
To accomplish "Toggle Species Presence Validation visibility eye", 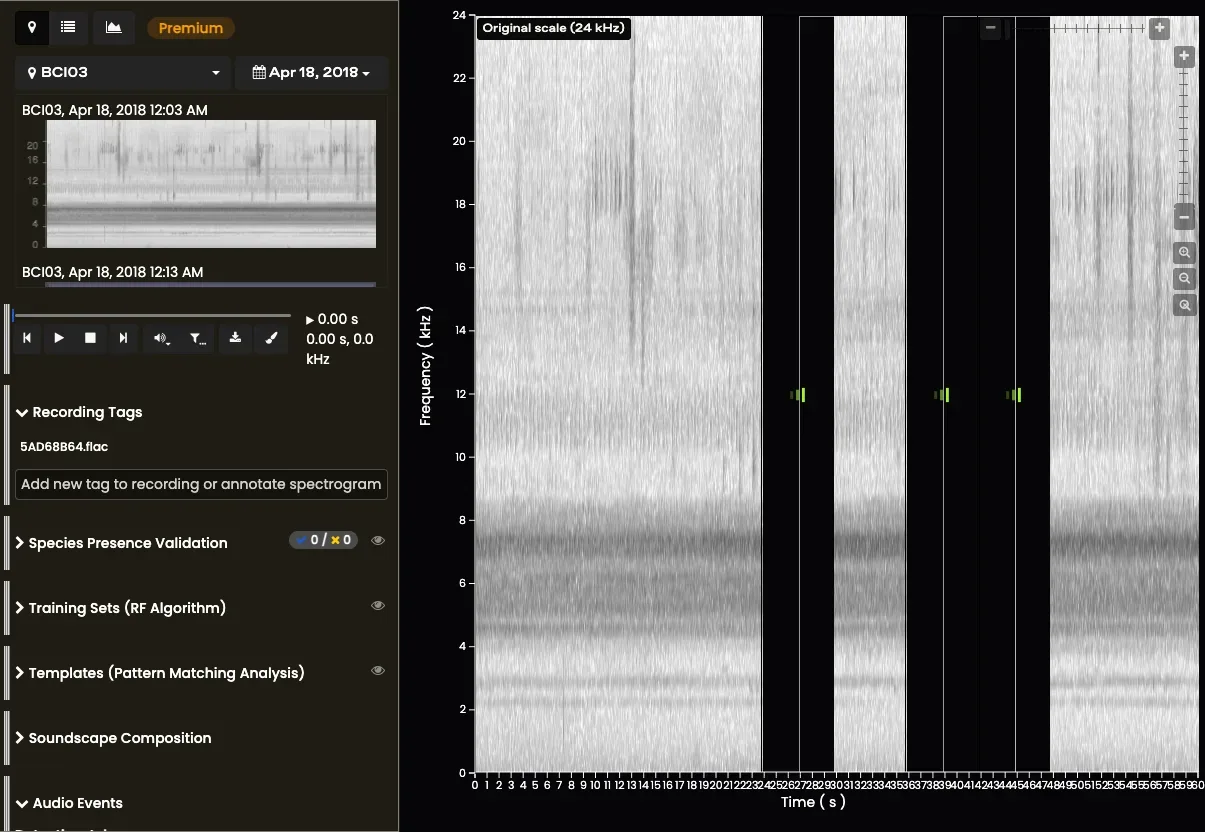I will 378,540.
